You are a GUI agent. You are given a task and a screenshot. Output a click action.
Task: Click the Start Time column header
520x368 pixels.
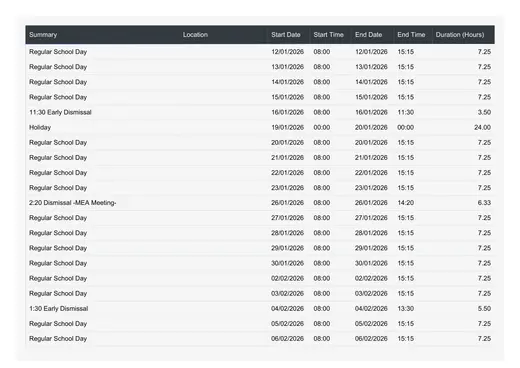tap(328, 35)
